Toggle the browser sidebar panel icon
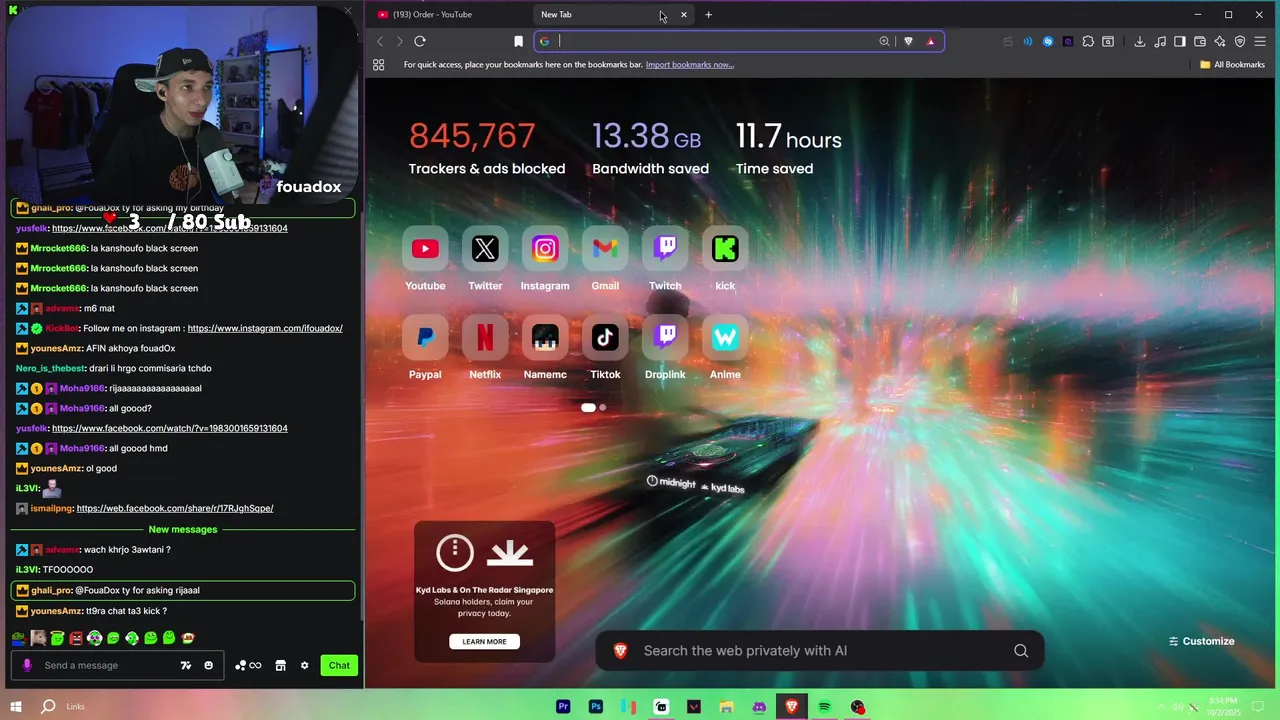Viewport: 1280px width, 720px height. (1180, 41)
